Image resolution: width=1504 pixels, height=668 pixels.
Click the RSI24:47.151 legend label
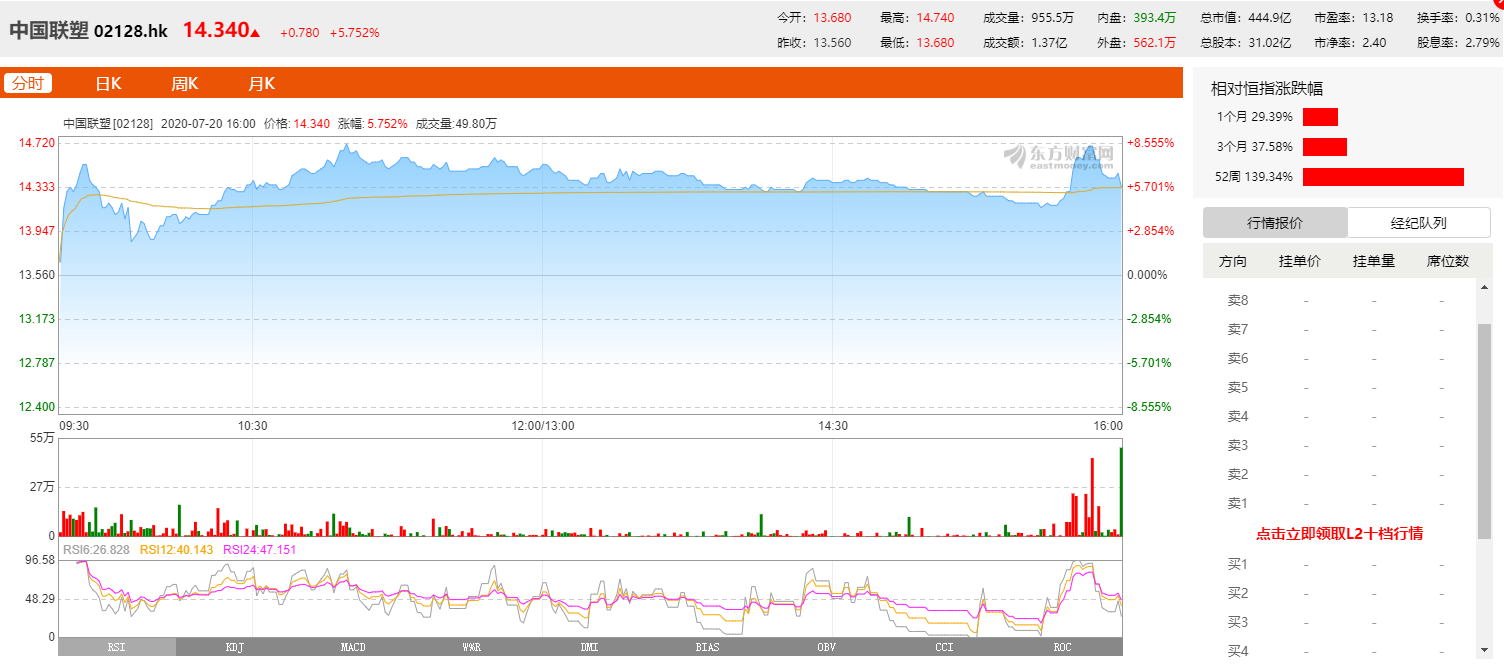[x=260, y=550]
